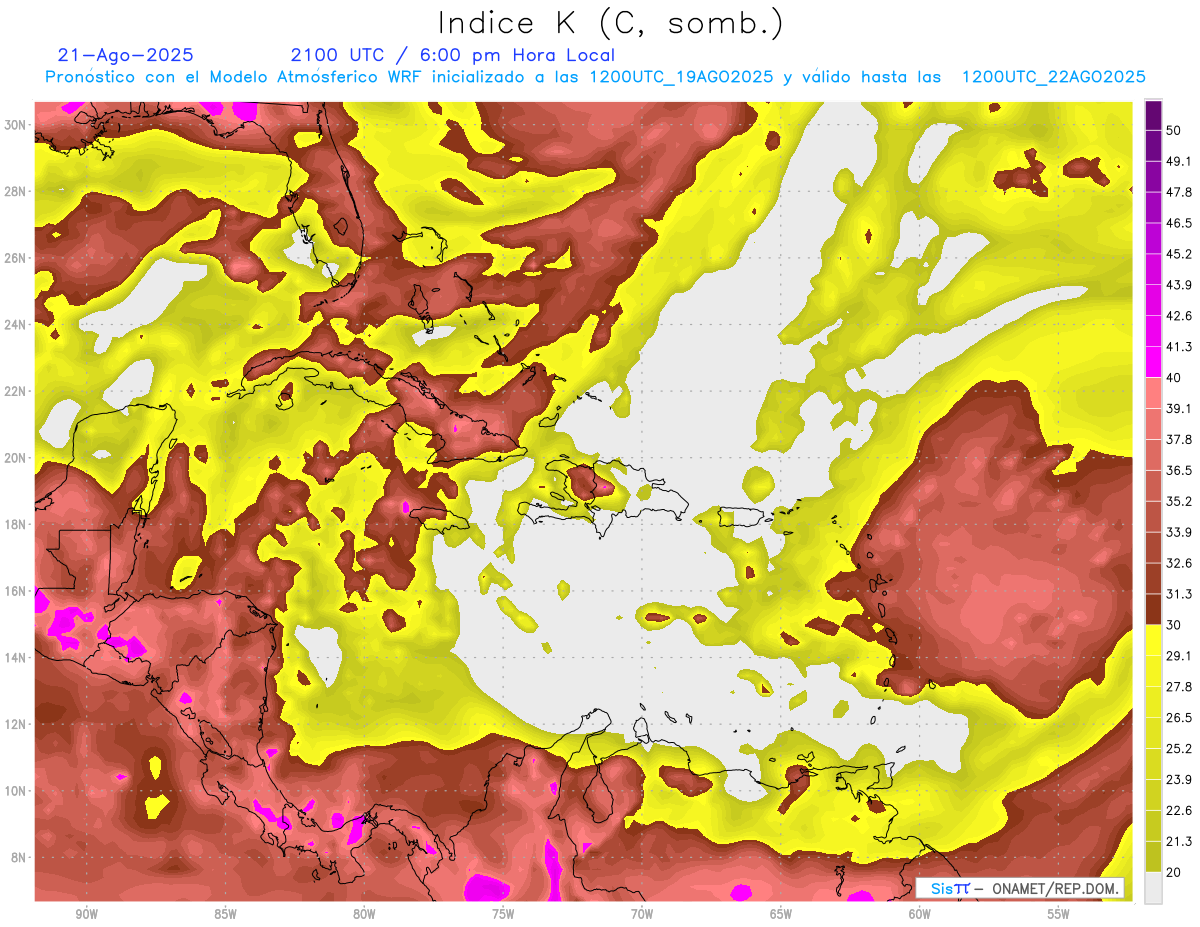Click the '16N' latitude axis label
Screen dimensions: 1200x927
pos(16,591)
